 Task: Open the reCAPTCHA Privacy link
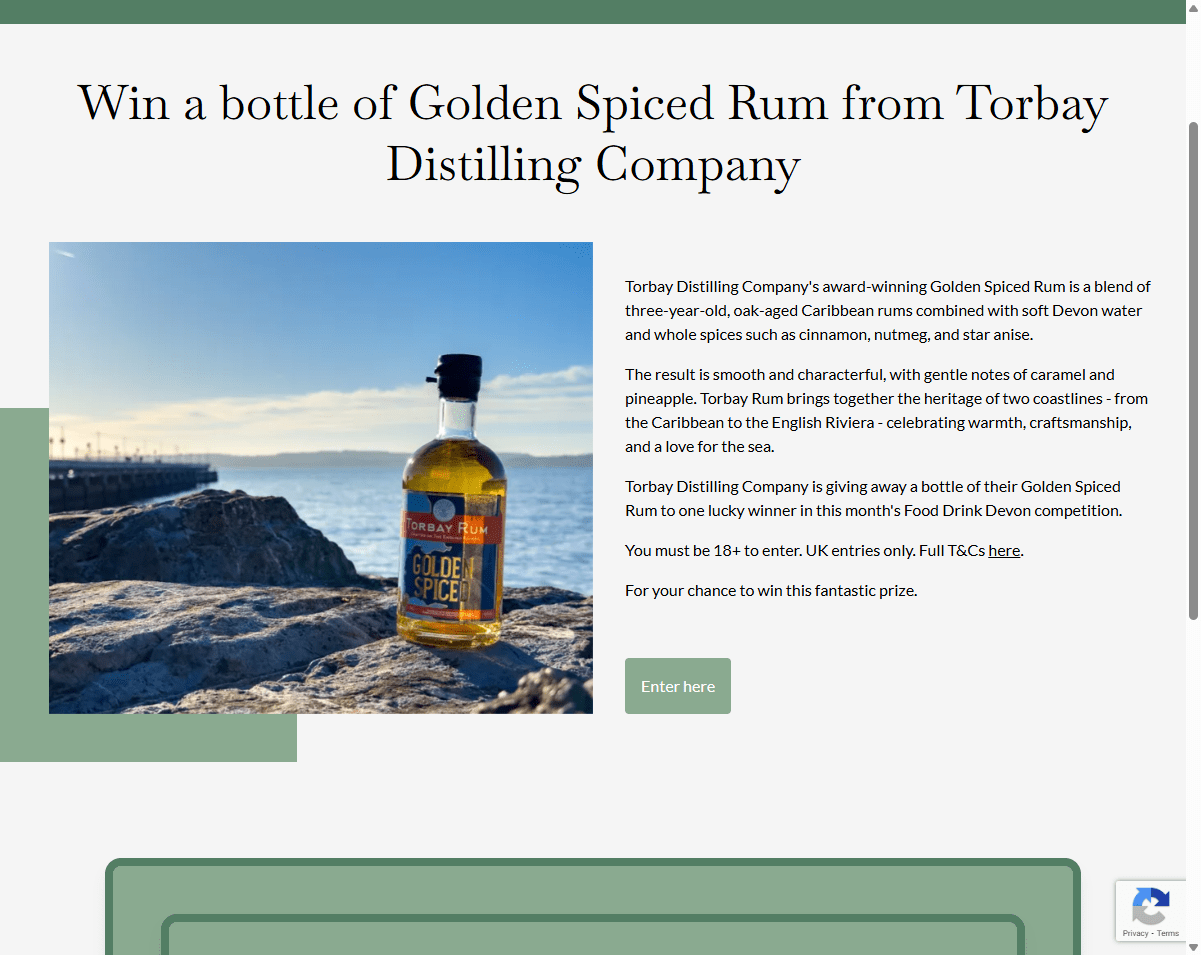tap(1135, 933)
